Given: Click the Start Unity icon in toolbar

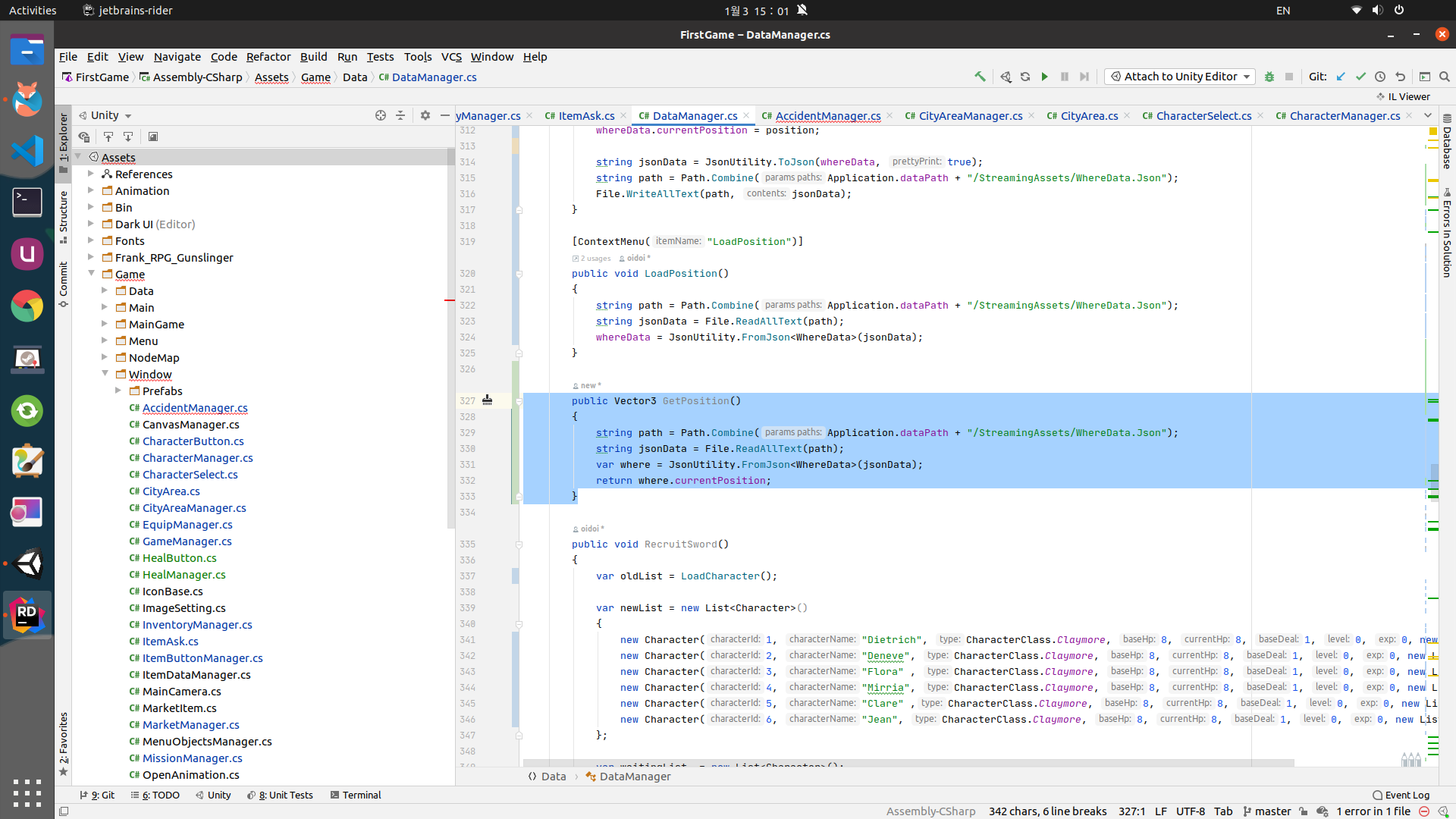Looking at the screenshot, I should [1006, 77].
